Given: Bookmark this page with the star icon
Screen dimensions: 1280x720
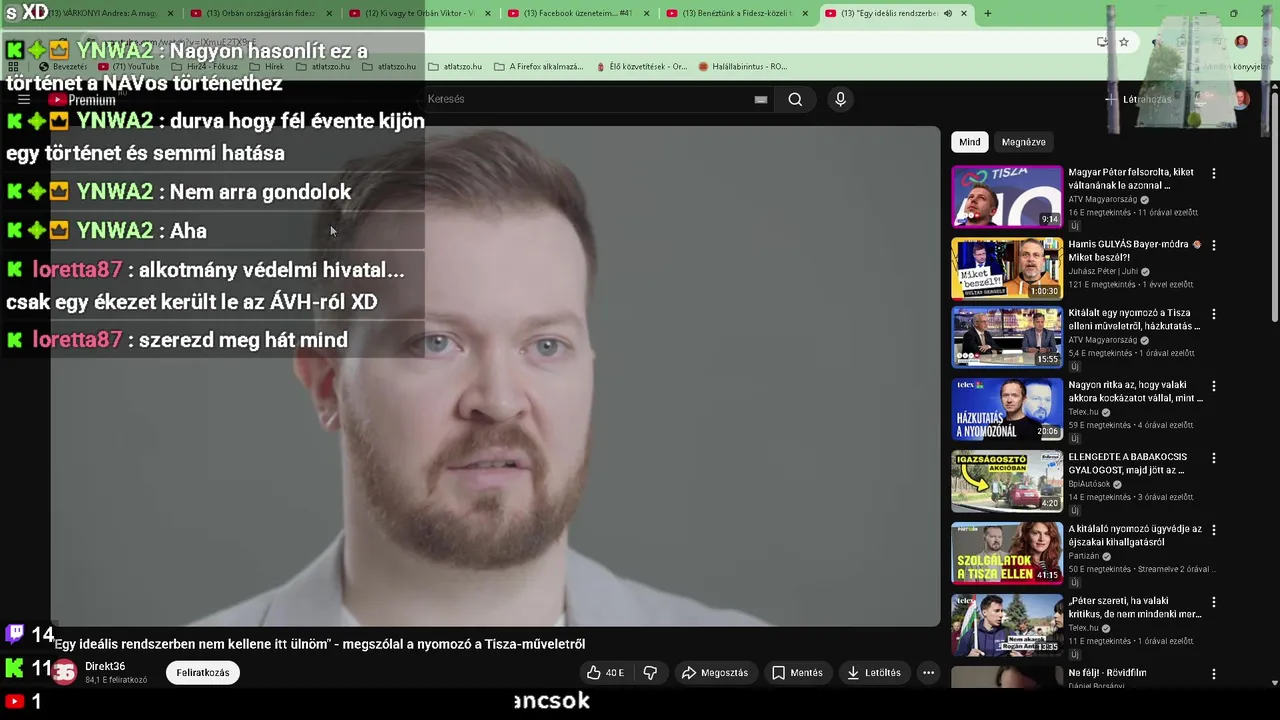Looking at the screenshot, I should coord(1124,42).
